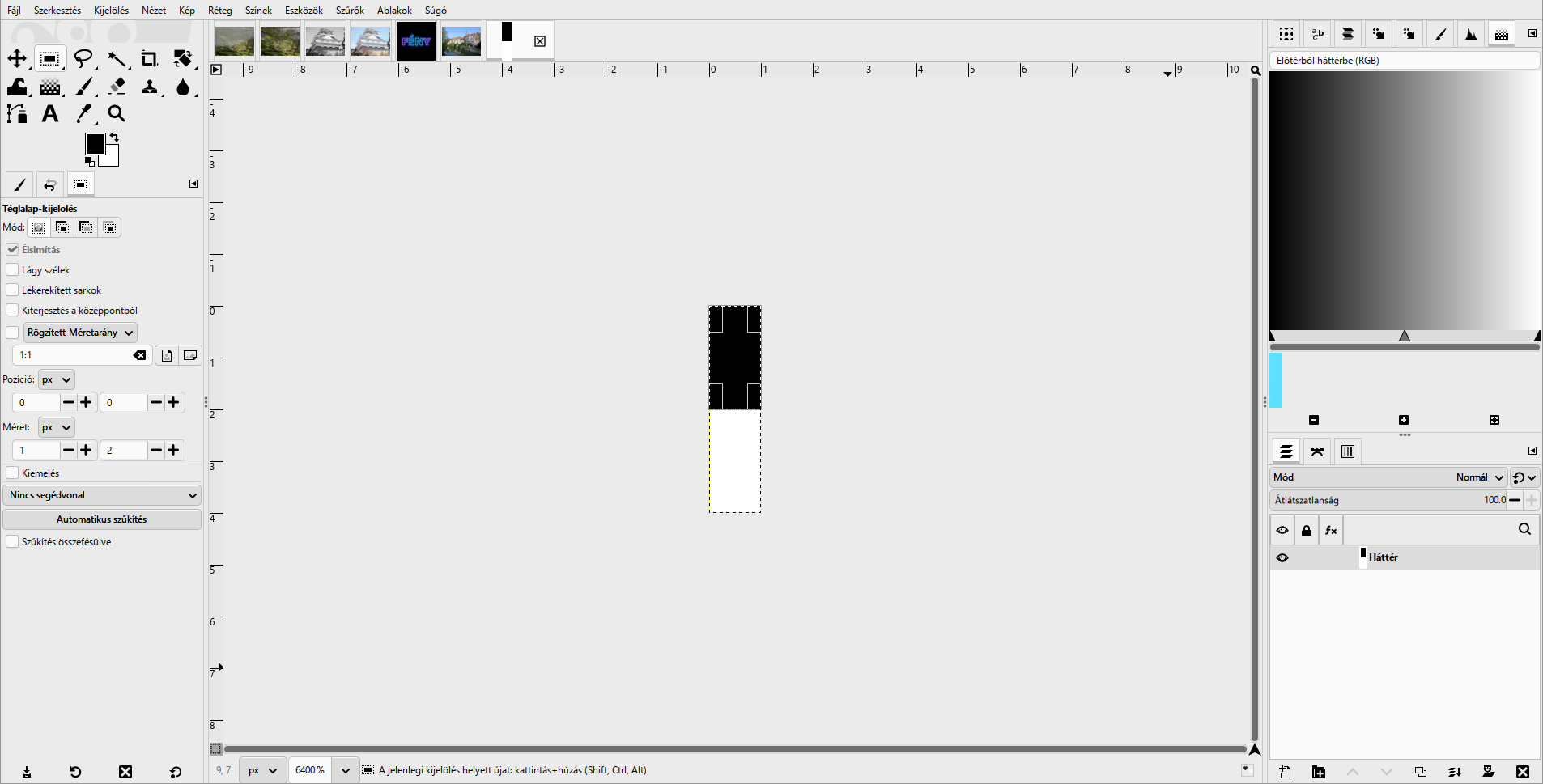This screenshot has width=1543, height=784.
Task: Toggle the Élsimítás checkbox
Action: [x=12, y=249]
